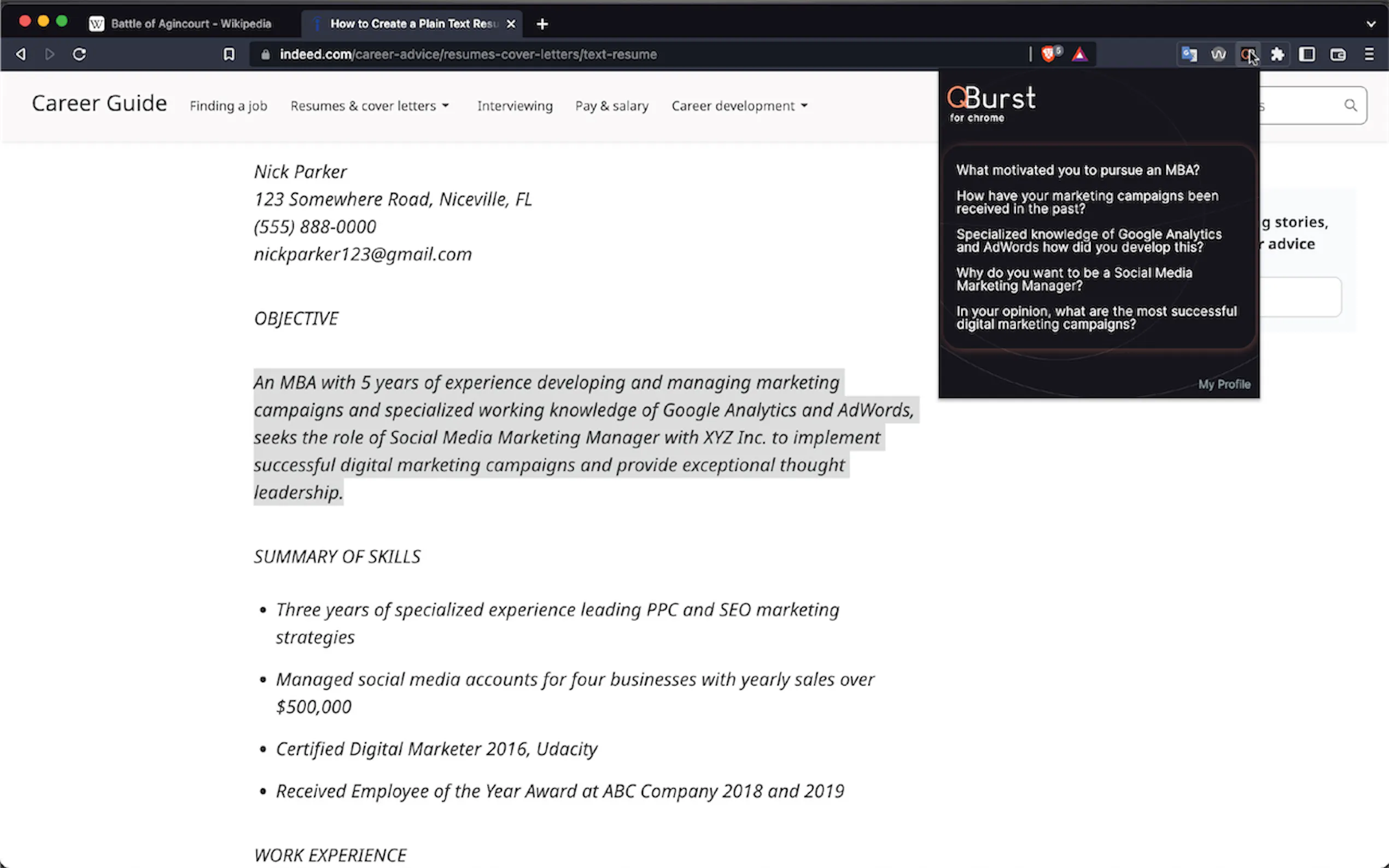The width and height of the screenshot is (1389, 868).
Task: Toggle the browser sidebar panel icon
Action: (1308, 54)
